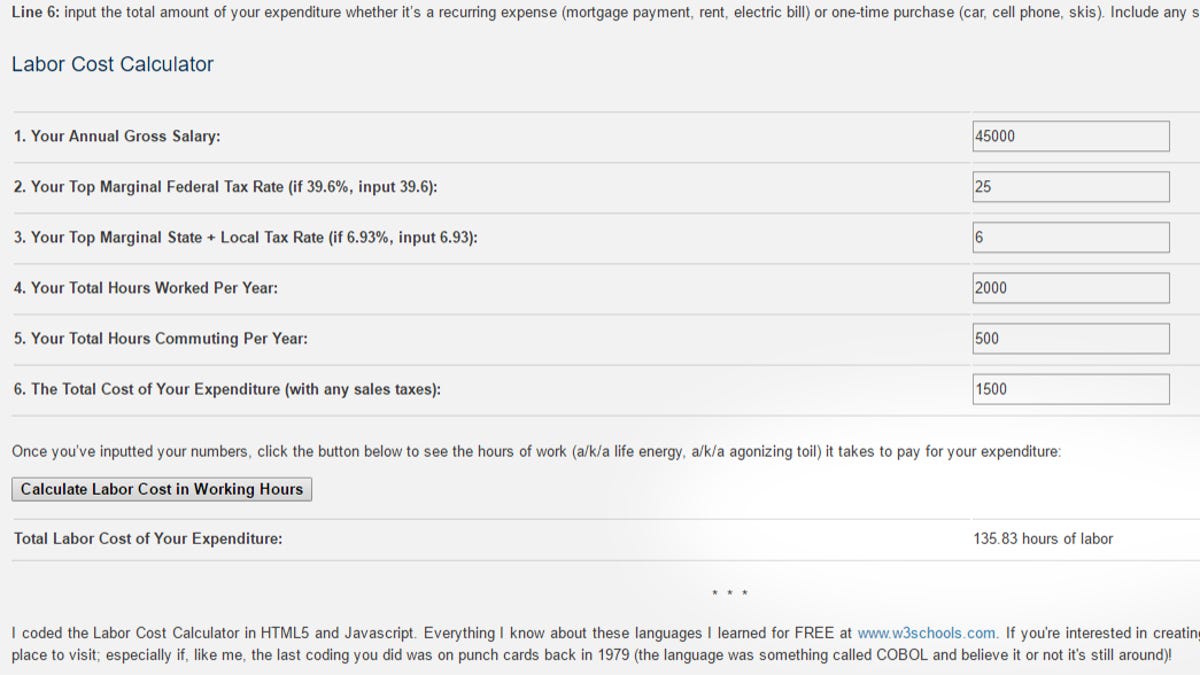The height and width of the screenshot is (675, 1200).
Task: Click the Total Hours Worked Per Year field
Action: (x=1071, y=288)
